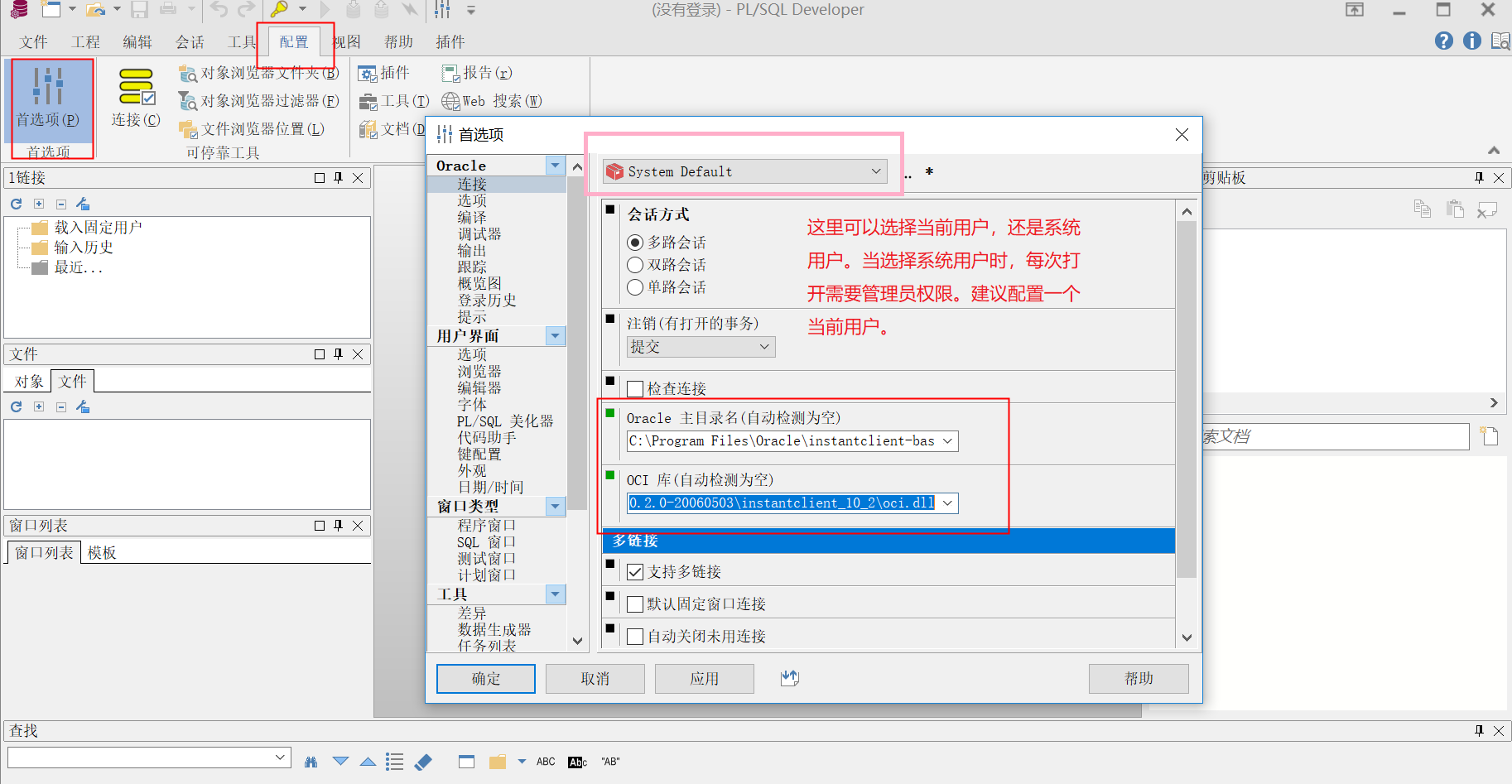
Task: Switch to the 对象 tab
Action: click(29, 382)
